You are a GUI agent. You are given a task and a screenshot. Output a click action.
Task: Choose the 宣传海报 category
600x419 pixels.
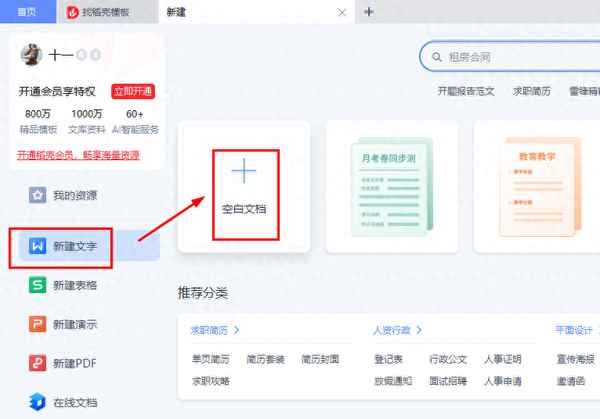pyautogui.click(x=576, y=359)
